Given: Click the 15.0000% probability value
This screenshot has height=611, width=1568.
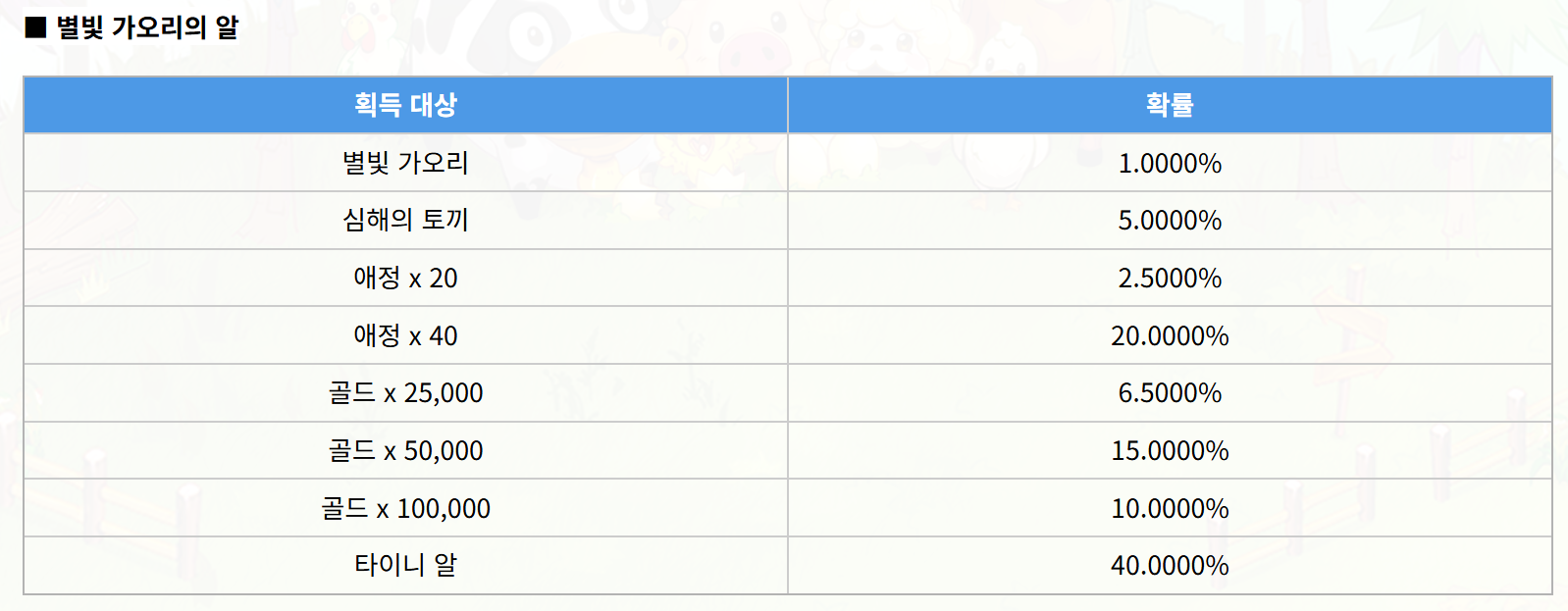Looking at the screenshot, I should pyautogui.click(x=1170, y=450).
